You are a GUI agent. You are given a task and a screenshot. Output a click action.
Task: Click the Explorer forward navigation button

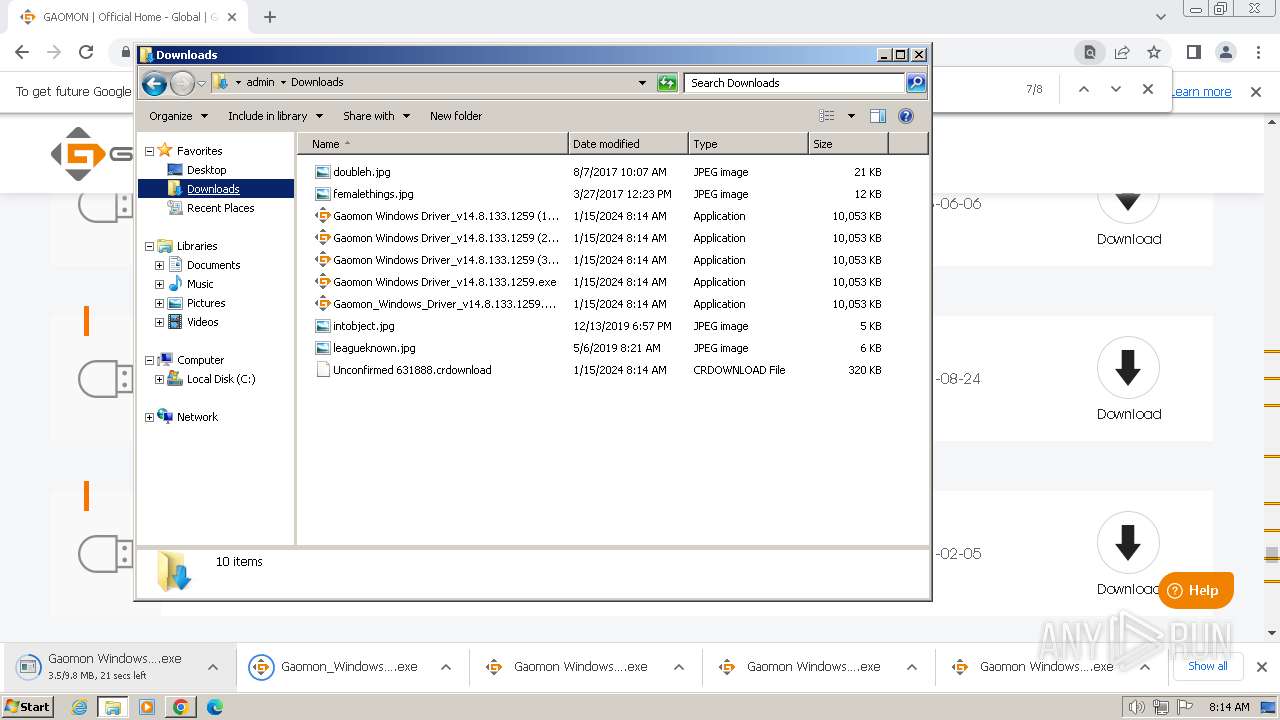coord(182,83)
